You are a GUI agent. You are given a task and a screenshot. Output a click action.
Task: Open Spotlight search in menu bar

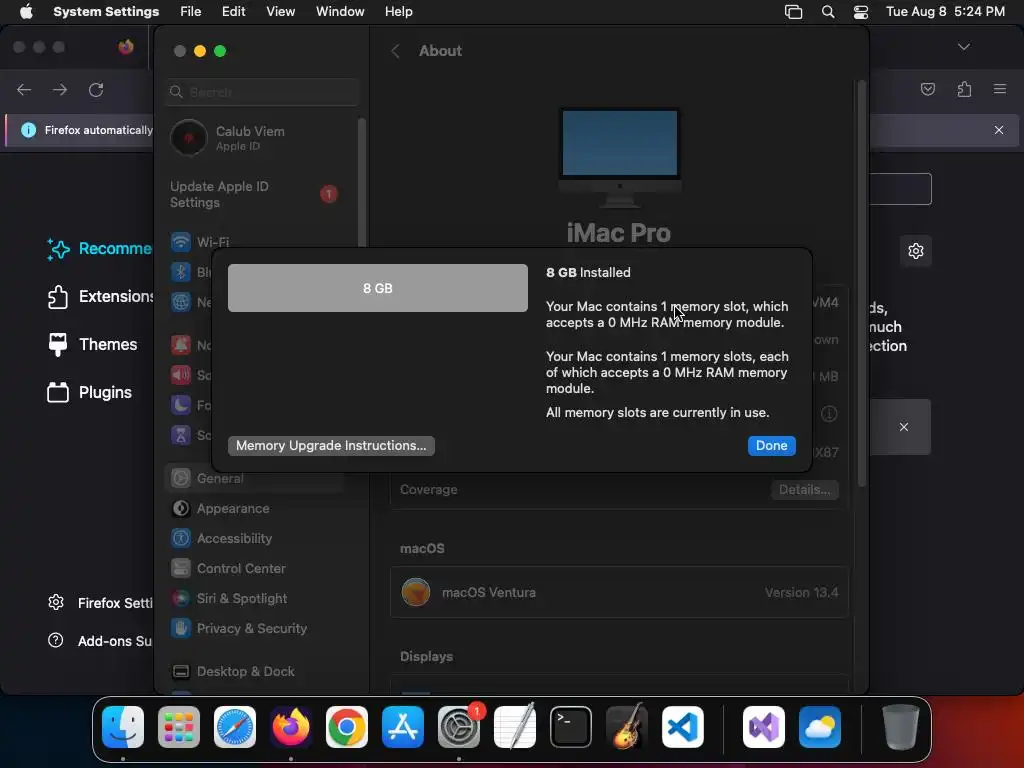[827, 12]
